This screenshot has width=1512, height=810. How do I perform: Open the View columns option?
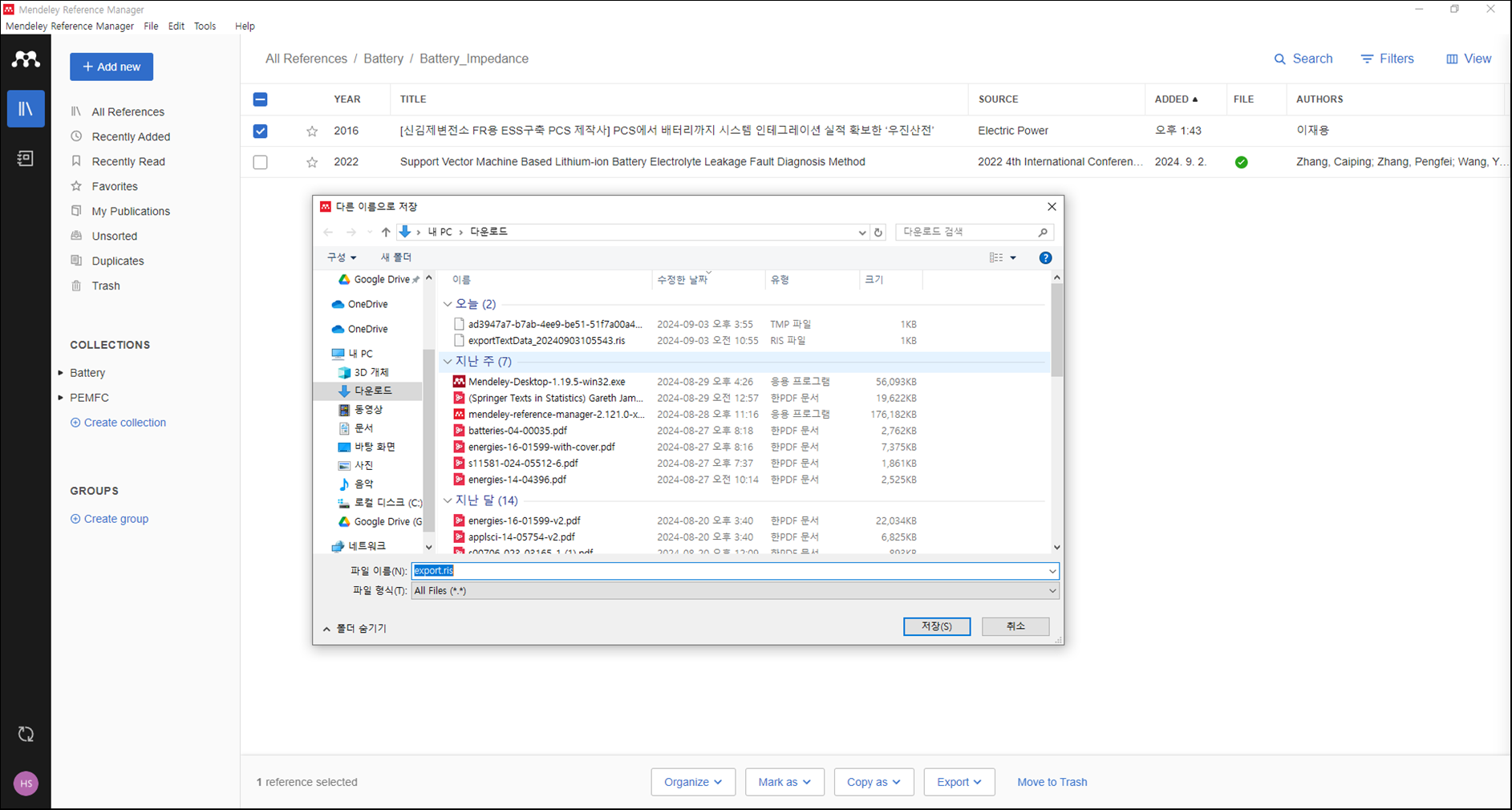click(1469, 59)
